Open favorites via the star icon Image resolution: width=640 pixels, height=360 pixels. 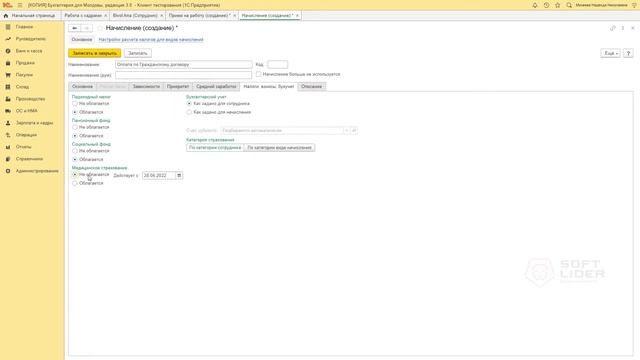pyautogui.click(x=558, y=5)
